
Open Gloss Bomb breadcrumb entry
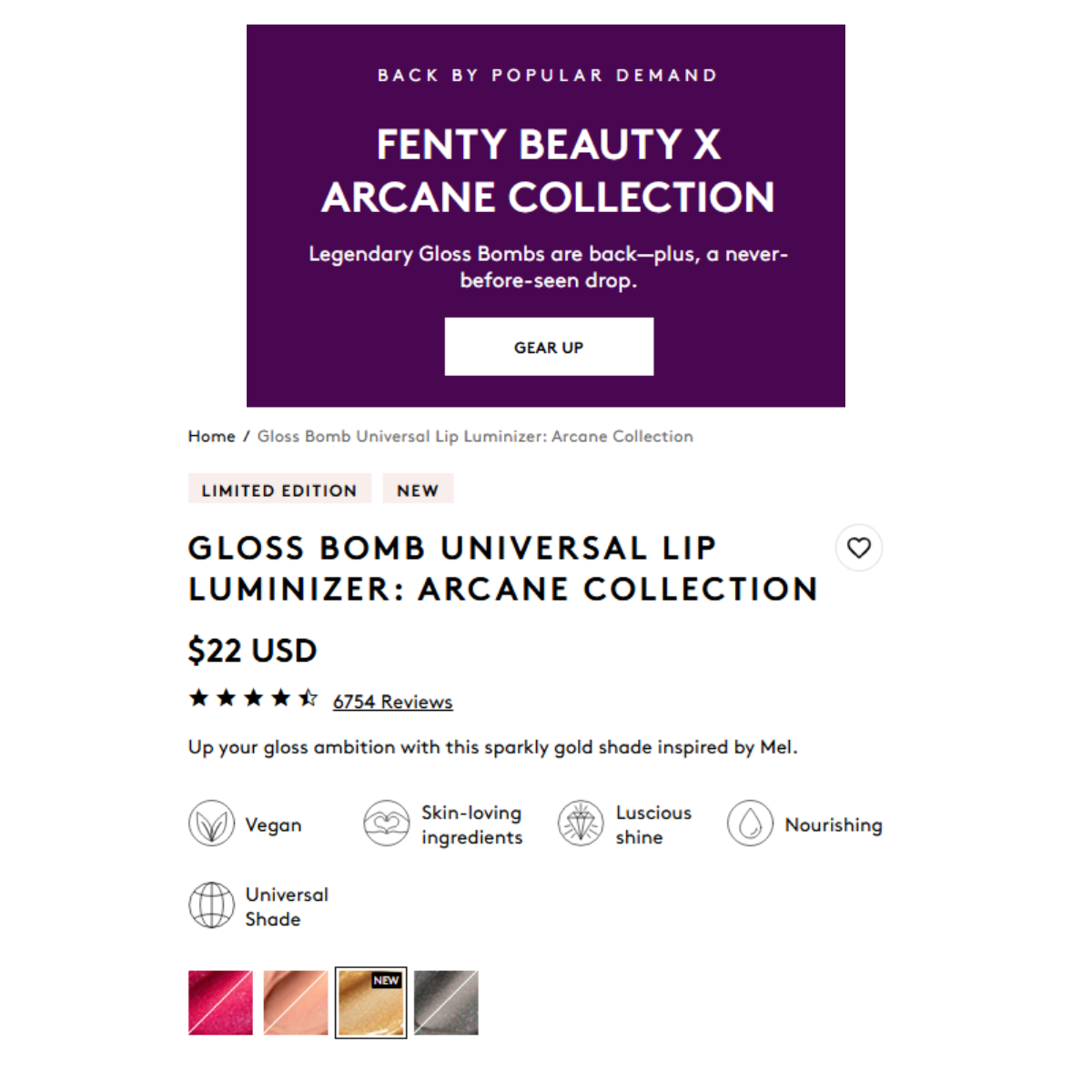point(474,436)
